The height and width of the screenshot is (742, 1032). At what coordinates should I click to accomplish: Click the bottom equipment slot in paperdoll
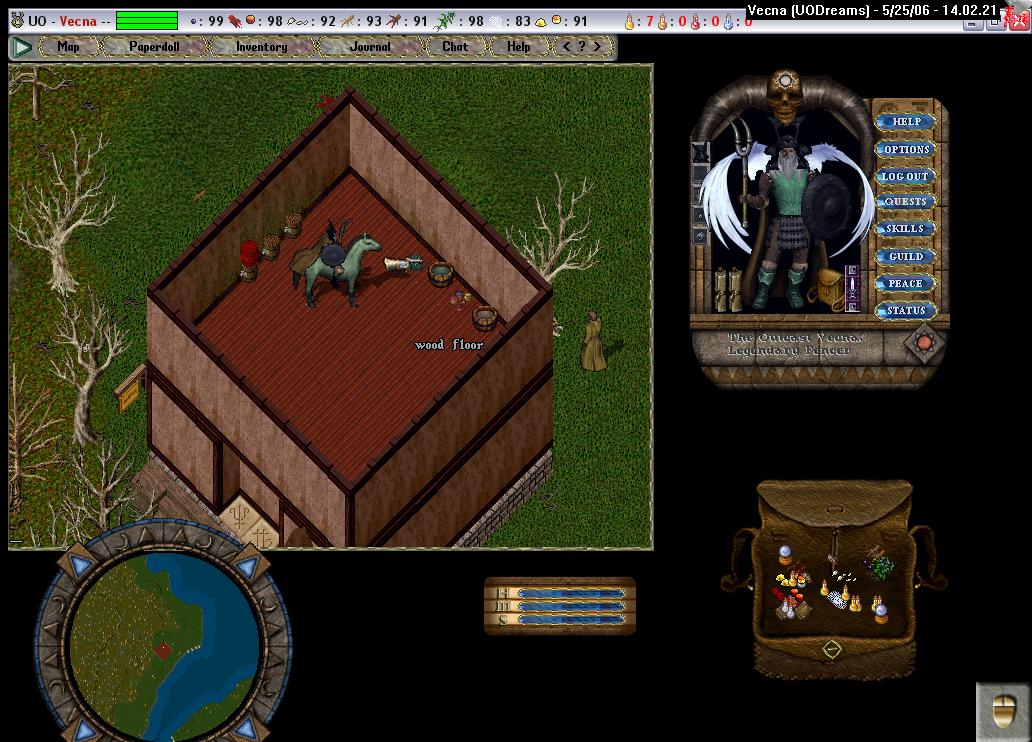[700, 236]
